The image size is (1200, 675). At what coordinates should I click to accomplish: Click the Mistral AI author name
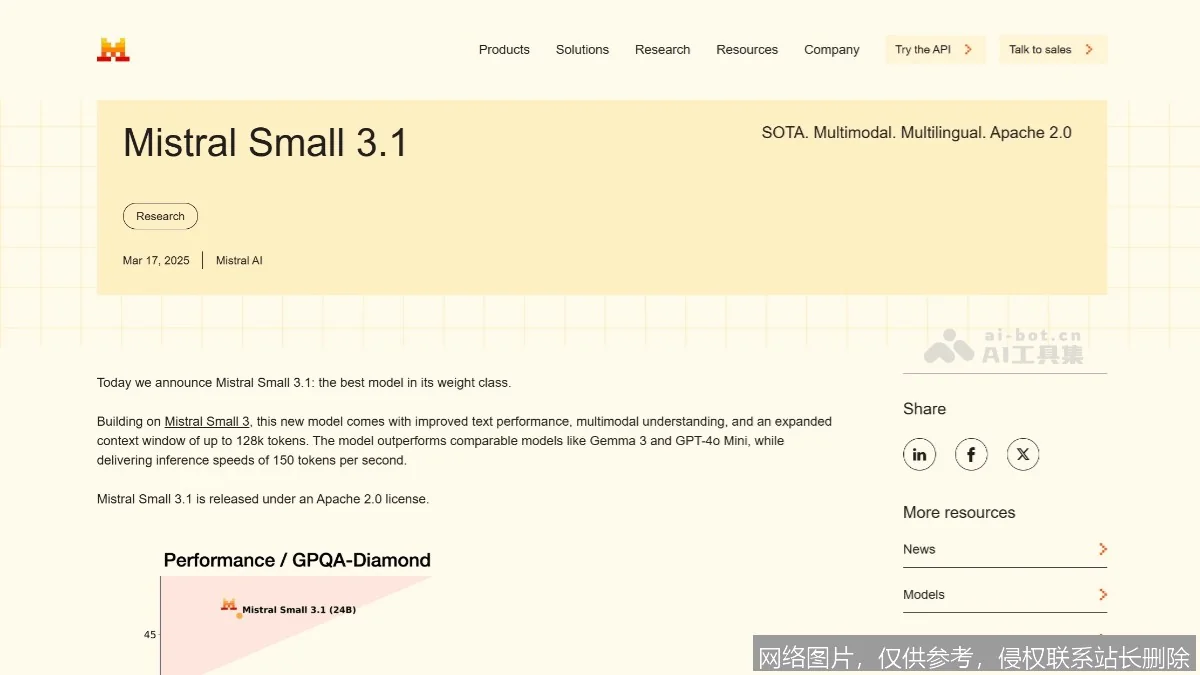pos(239,260)
